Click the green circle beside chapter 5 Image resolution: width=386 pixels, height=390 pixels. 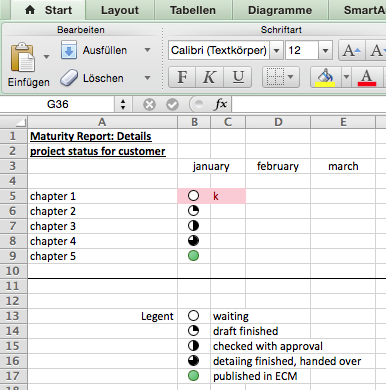point(193,256)
